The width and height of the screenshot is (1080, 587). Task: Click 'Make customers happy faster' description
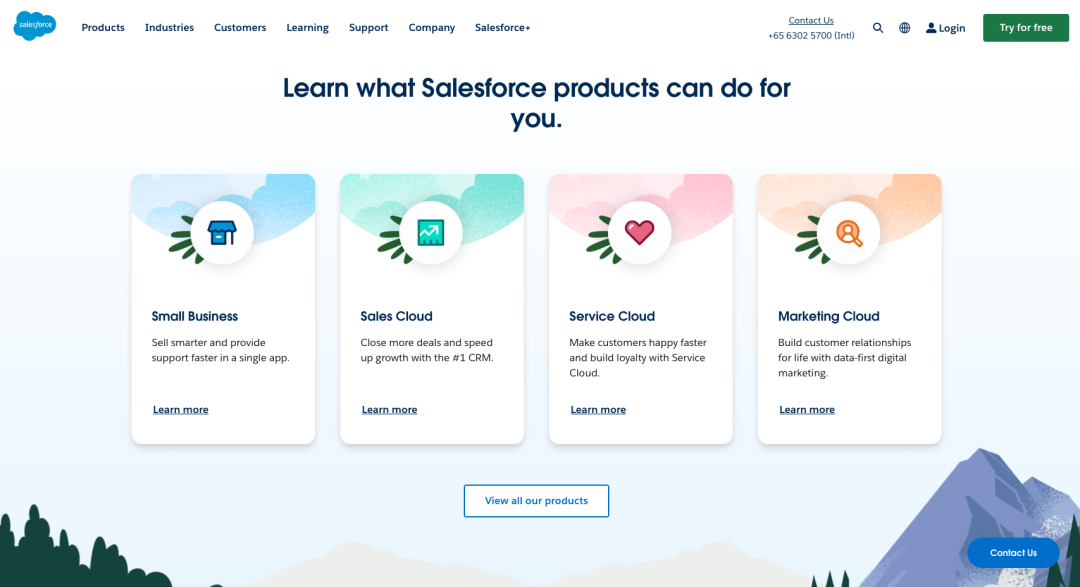638,358
